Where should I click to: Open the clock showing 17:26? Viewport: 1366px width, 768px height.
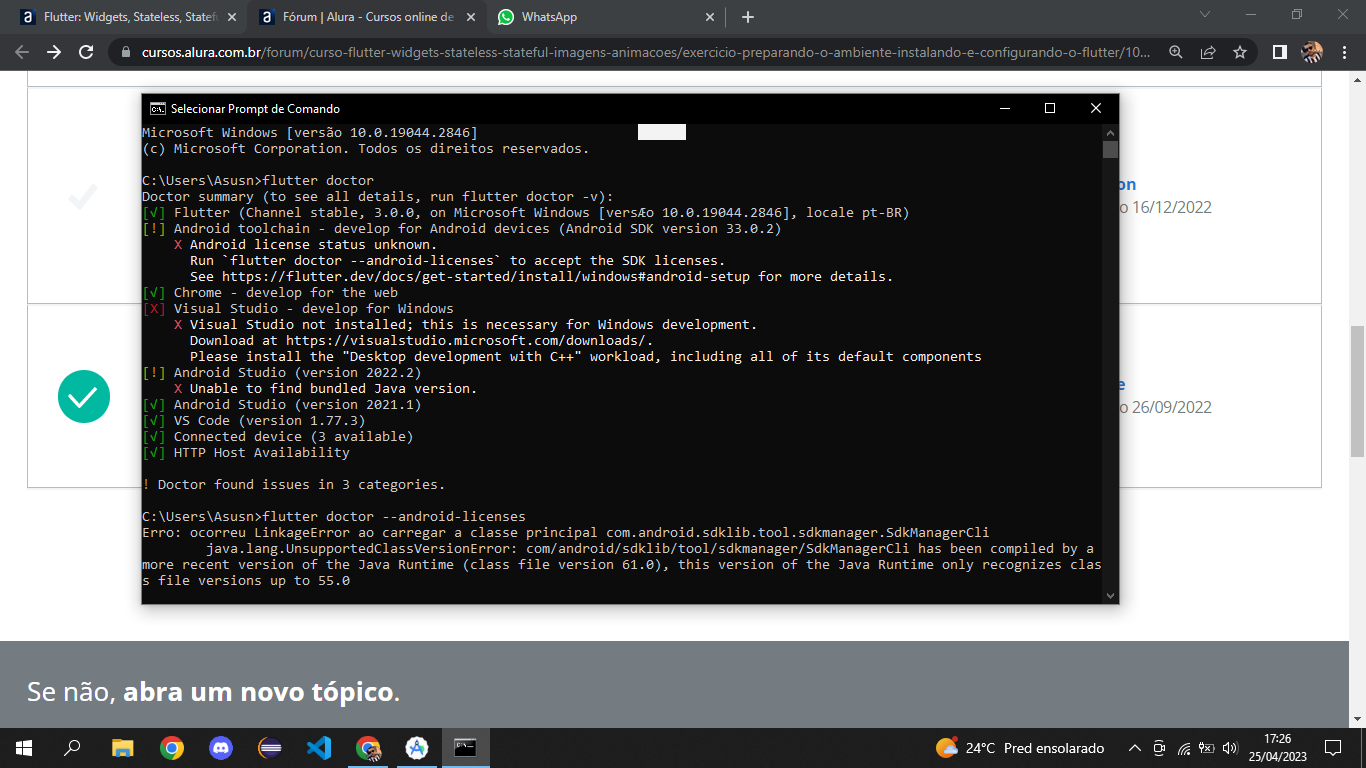pyautogui.click(x=1276, y=748)
